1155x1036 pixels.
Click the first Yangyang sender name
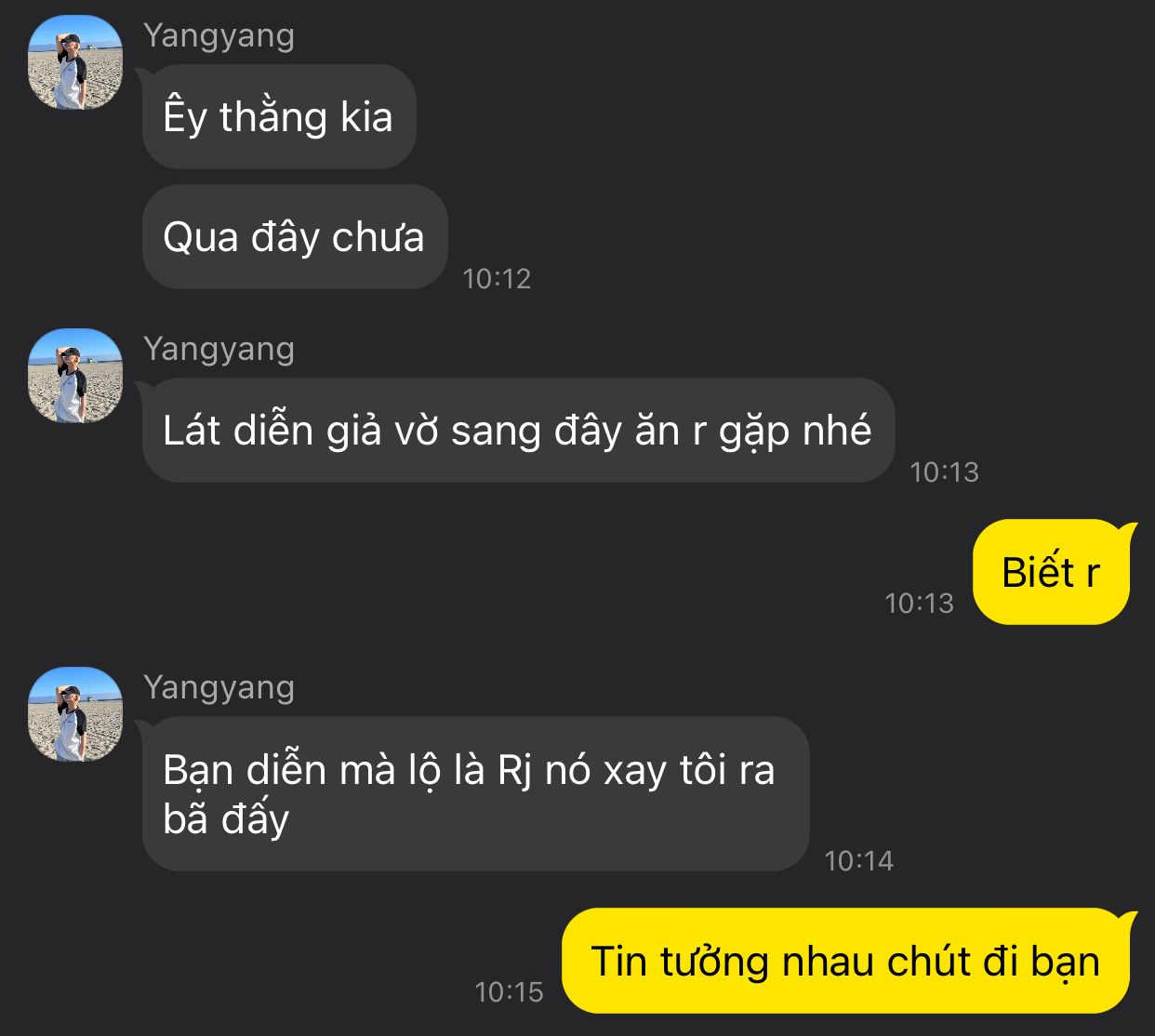coord(219,35)
